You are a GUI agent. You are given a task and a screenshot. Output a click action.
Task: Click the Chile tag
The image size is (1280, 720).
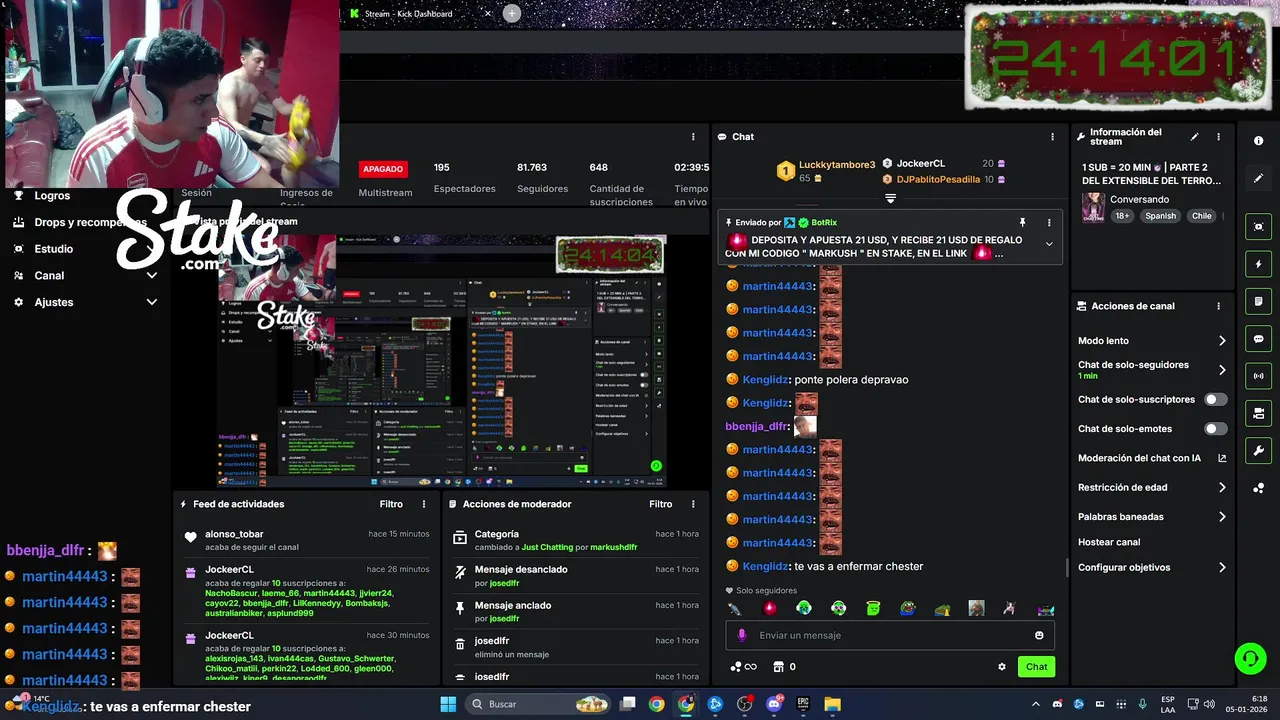[1201, 216]
